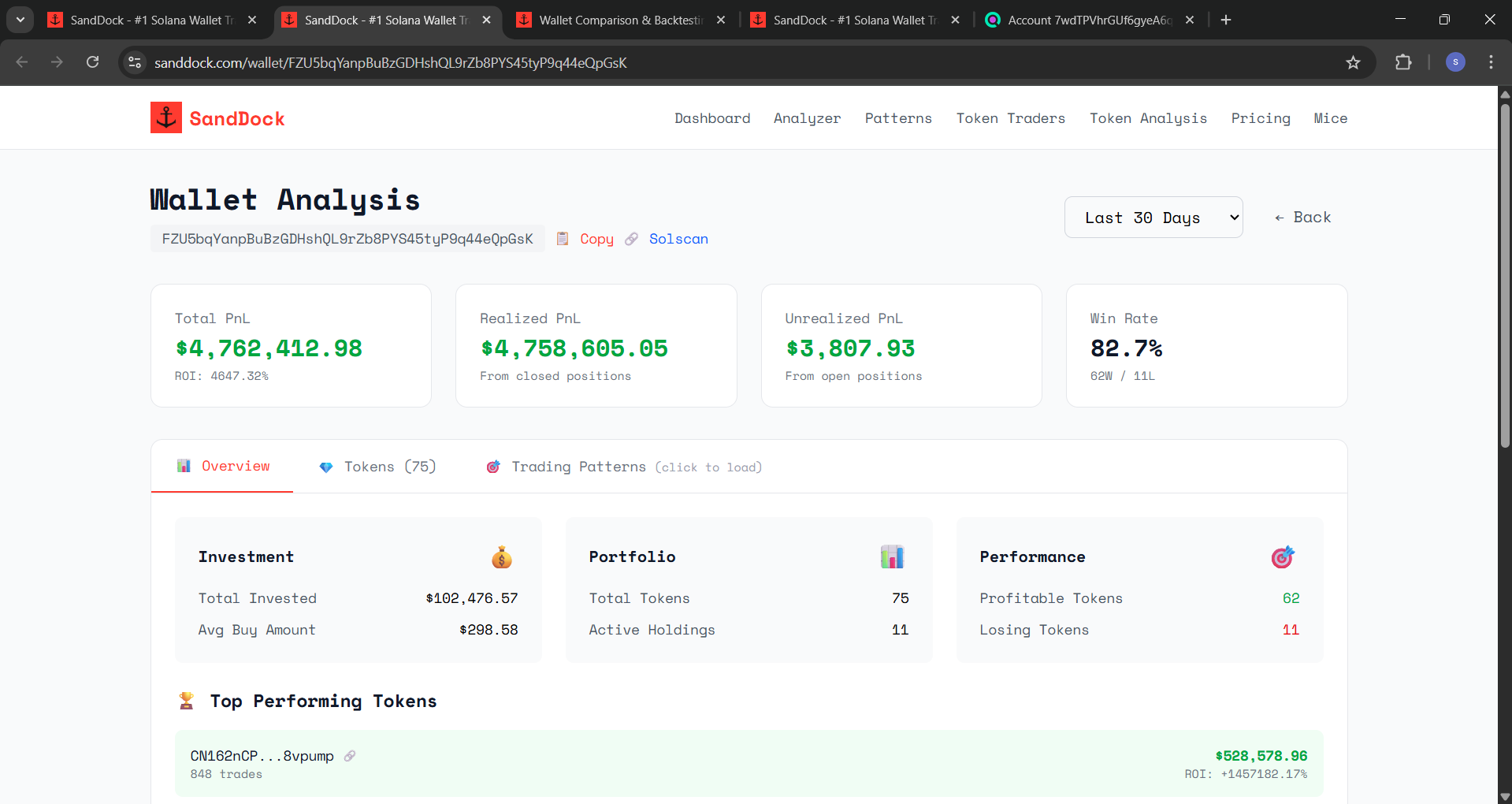Click the browser forward arrow

pos(57,62)
